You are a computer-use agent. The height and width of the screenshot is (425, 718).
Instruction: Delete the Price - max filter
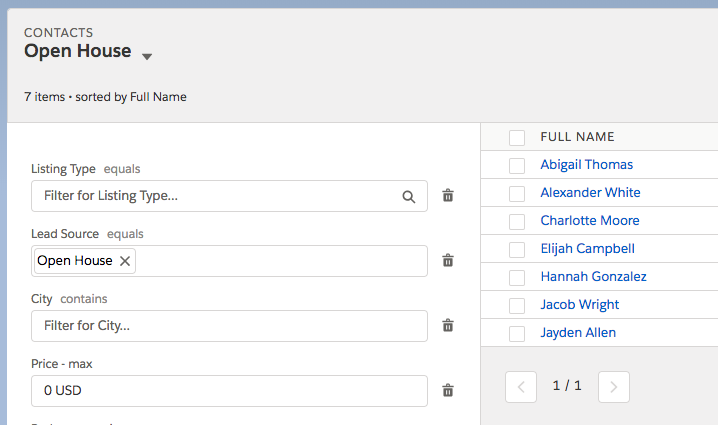coord(448,391)
